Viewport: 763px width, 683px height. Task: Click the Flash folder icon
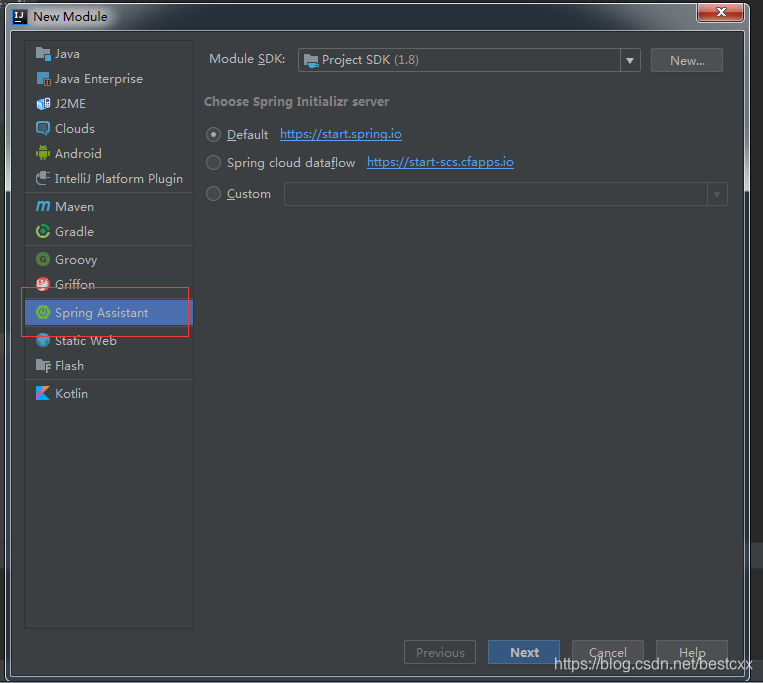[x=43, y=365]
